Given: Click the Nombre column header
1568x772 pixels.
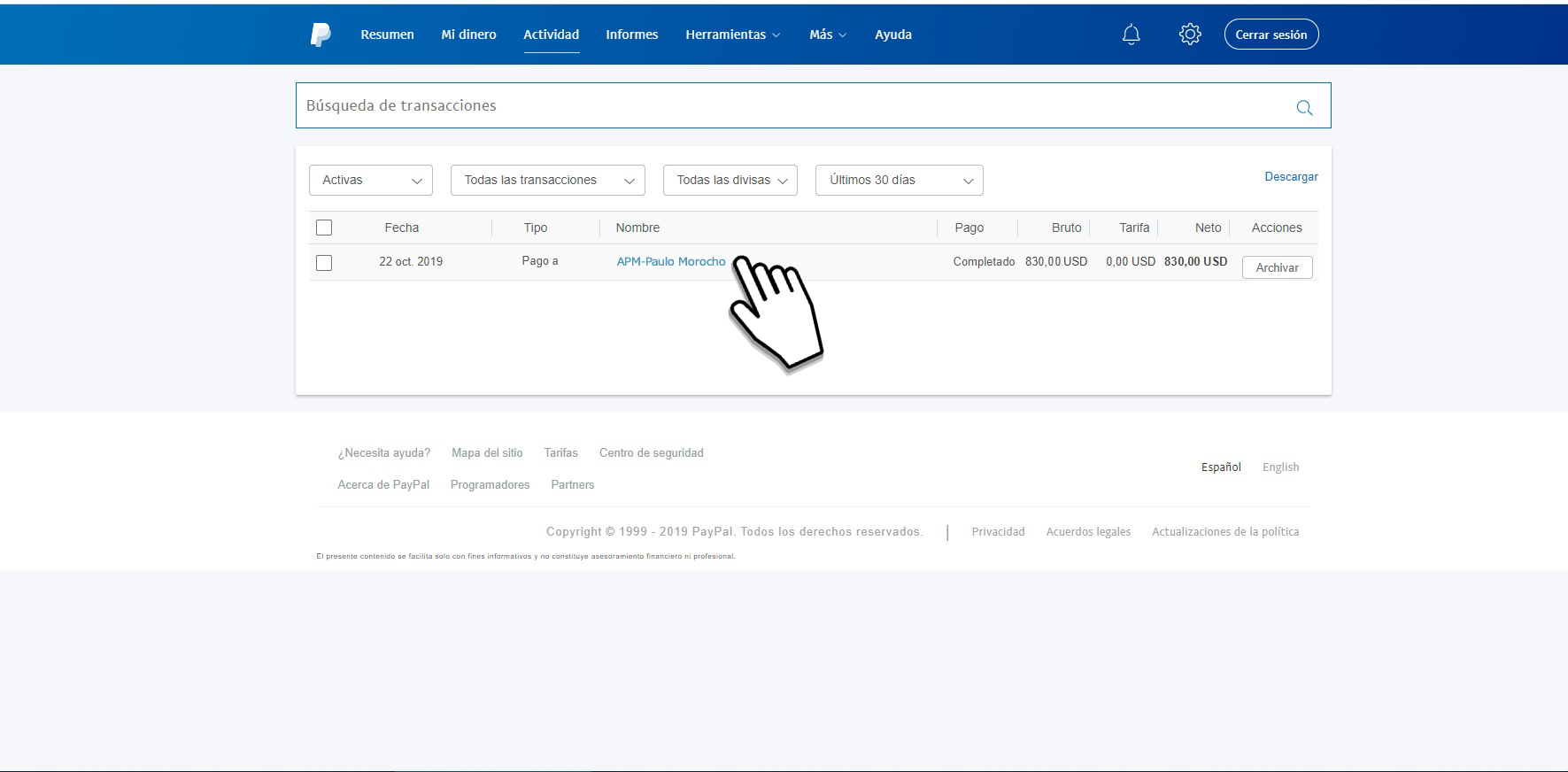Looking at the screenshot, I should click(x=637, y=228).
